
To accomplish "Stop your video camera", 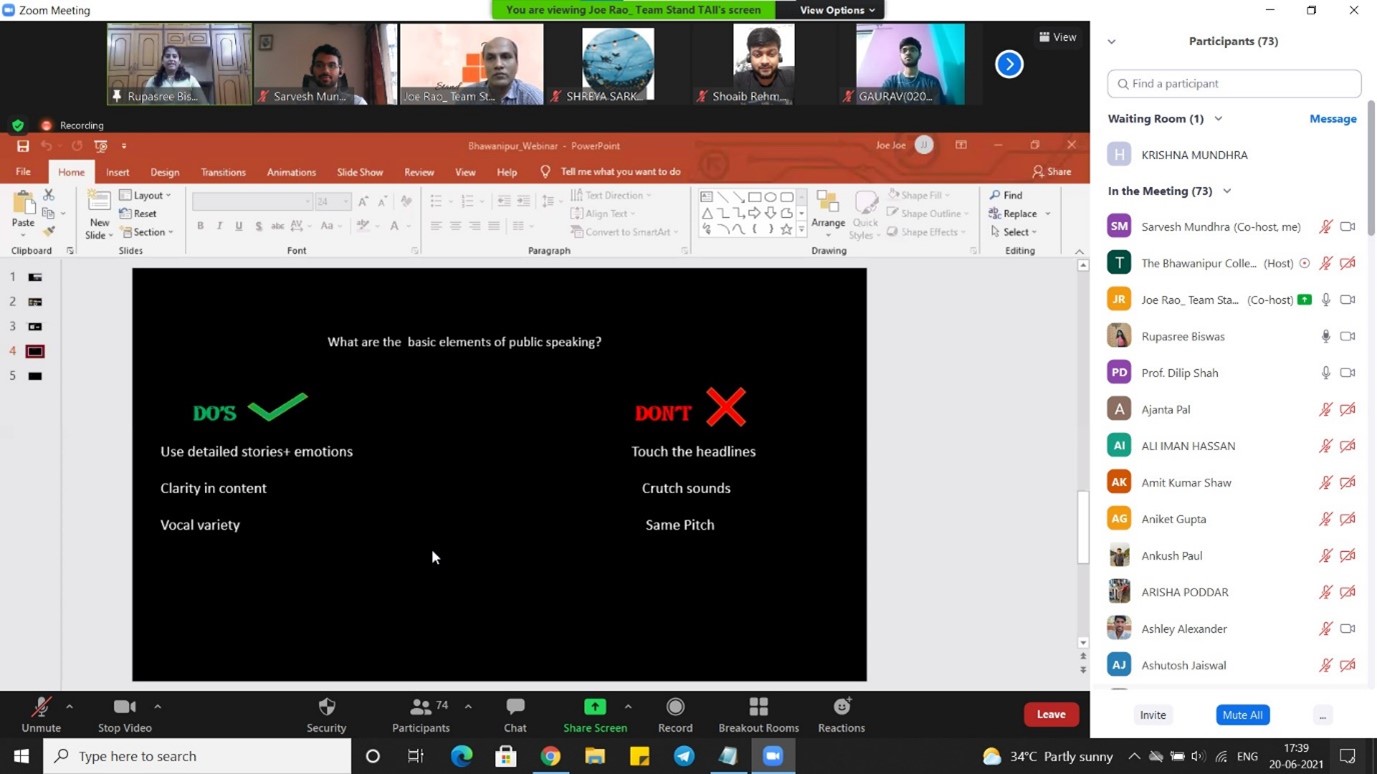I will coord(125,708).
